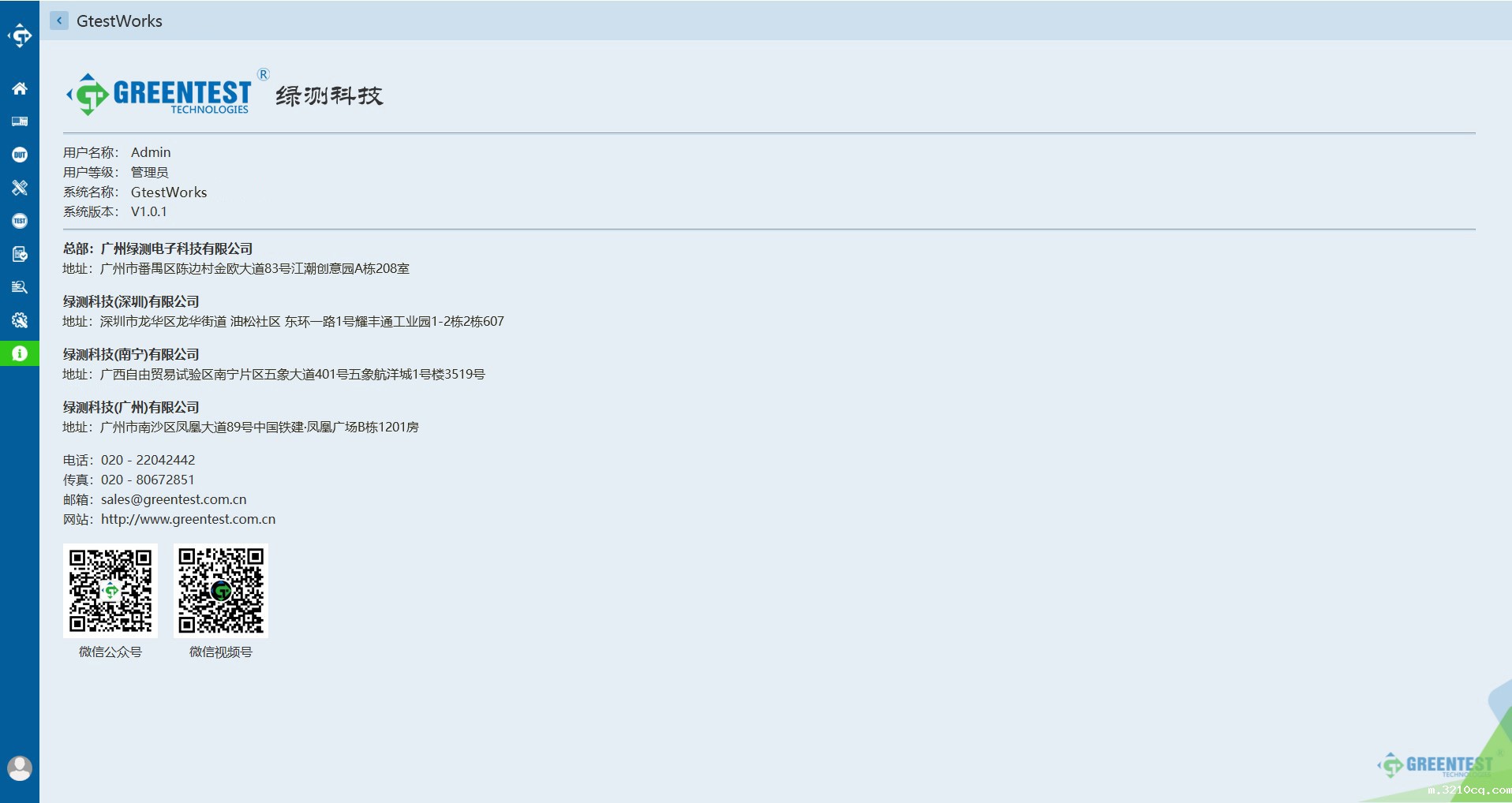Click the system version V1.0.1 text
1512x803 pixels.
point(148,211)
